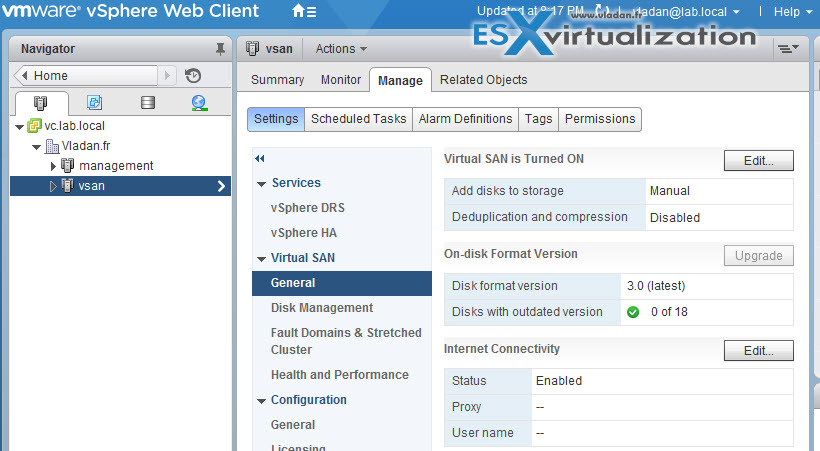The width and height of the screenshot is (820, 451).
Task: Open Health and Performance settings
Action: (340, 375)
